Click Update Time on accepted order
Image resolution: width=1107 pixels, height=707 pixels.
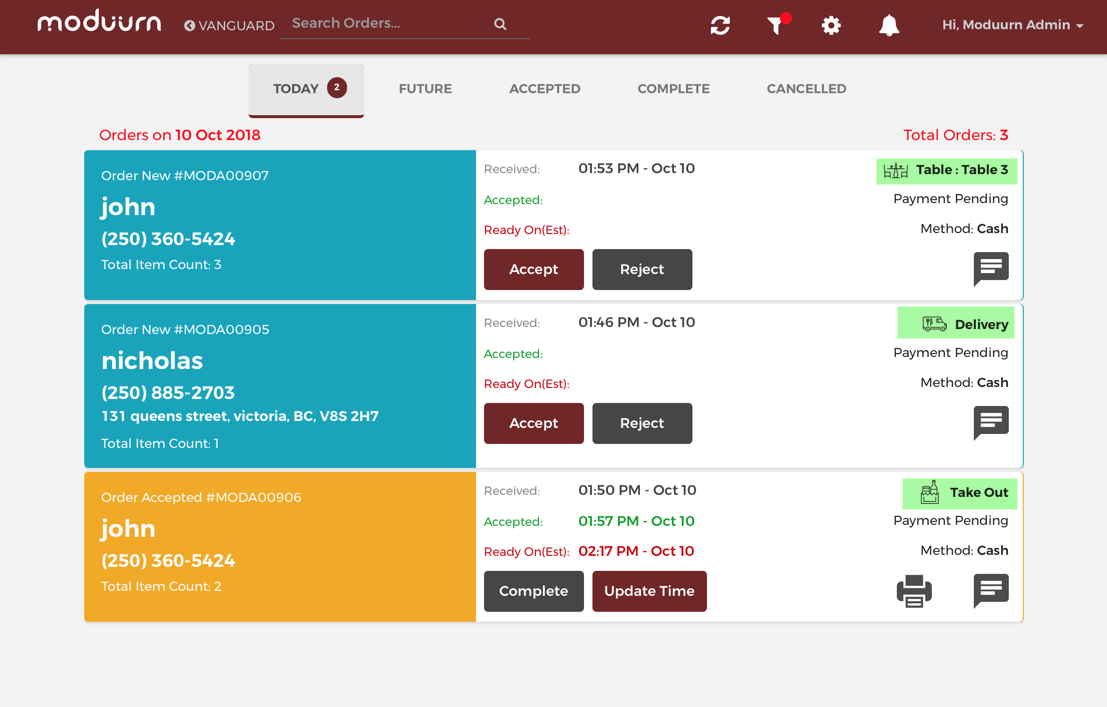[649, 592]
